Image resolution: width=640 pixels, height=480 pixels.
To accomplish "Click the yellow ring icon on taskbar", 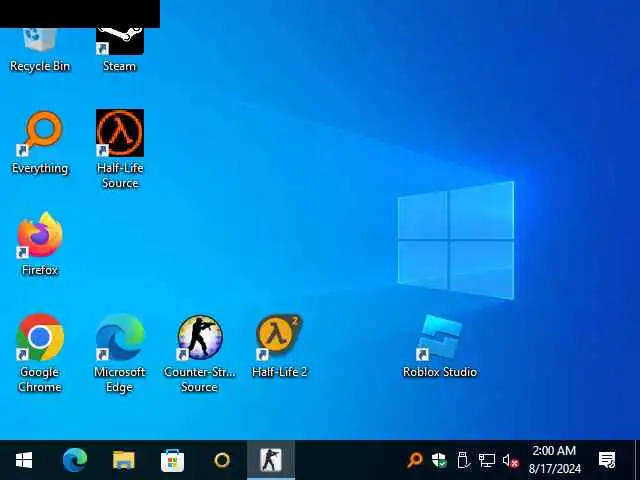I will [222, 460].
